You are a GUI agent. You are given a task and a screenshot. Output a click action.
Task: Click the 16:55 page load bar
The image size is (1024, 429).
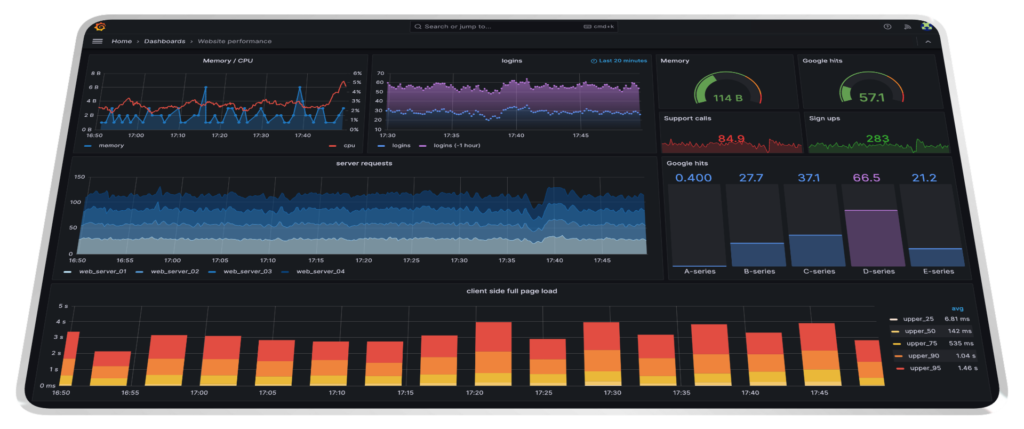tap(112, 369)
